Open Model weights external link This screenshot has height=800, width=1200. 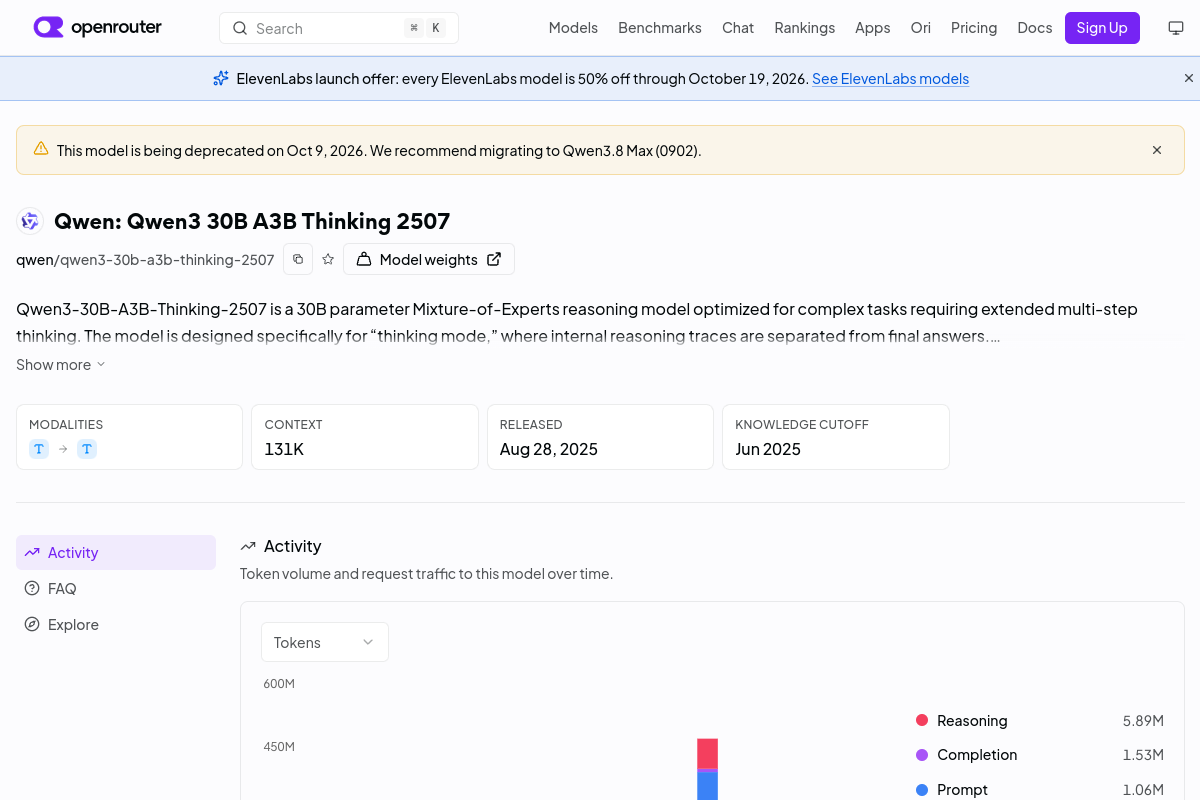click(429, 259)
